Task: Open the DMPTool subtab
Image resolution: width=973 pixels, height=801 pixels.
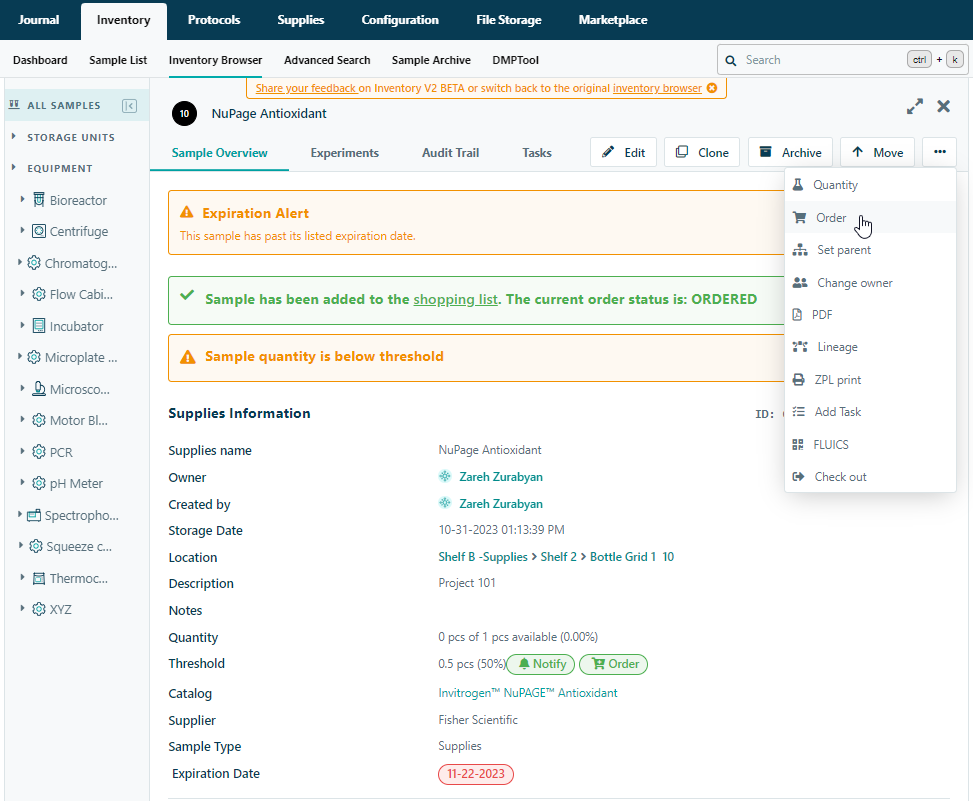Action: click(515, 60)
